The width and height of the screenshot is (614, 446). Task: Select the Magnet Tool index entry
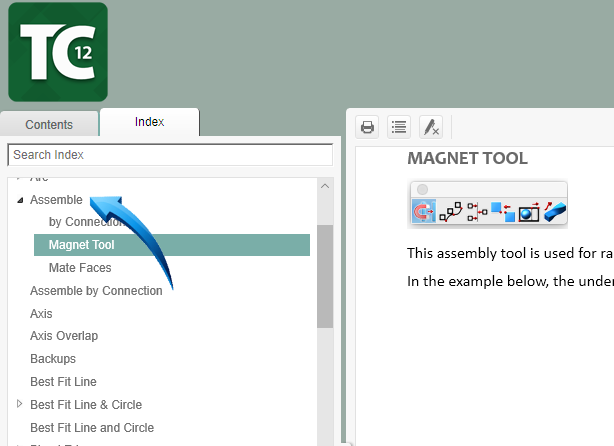[x=172, y=245]
